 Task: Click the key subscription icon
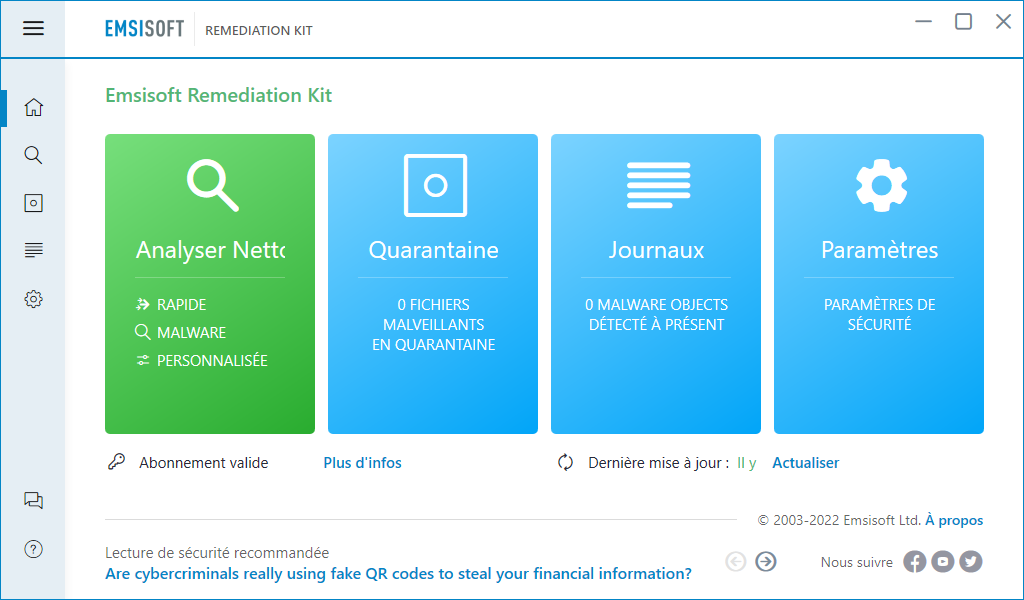pos(116,462)
